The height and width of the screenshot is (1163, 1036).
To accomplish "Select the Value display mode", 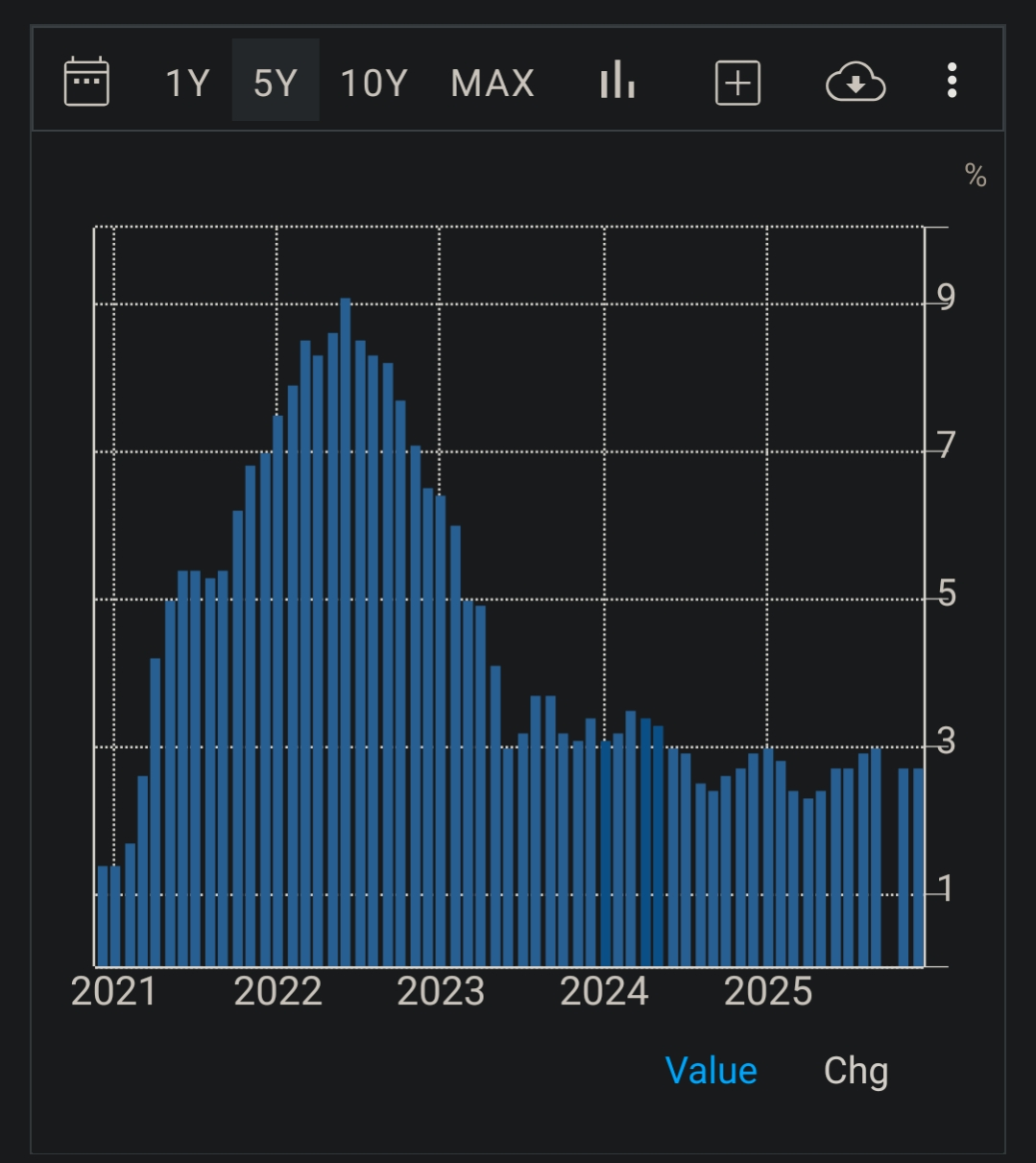I will click(x=711, y=1071).
